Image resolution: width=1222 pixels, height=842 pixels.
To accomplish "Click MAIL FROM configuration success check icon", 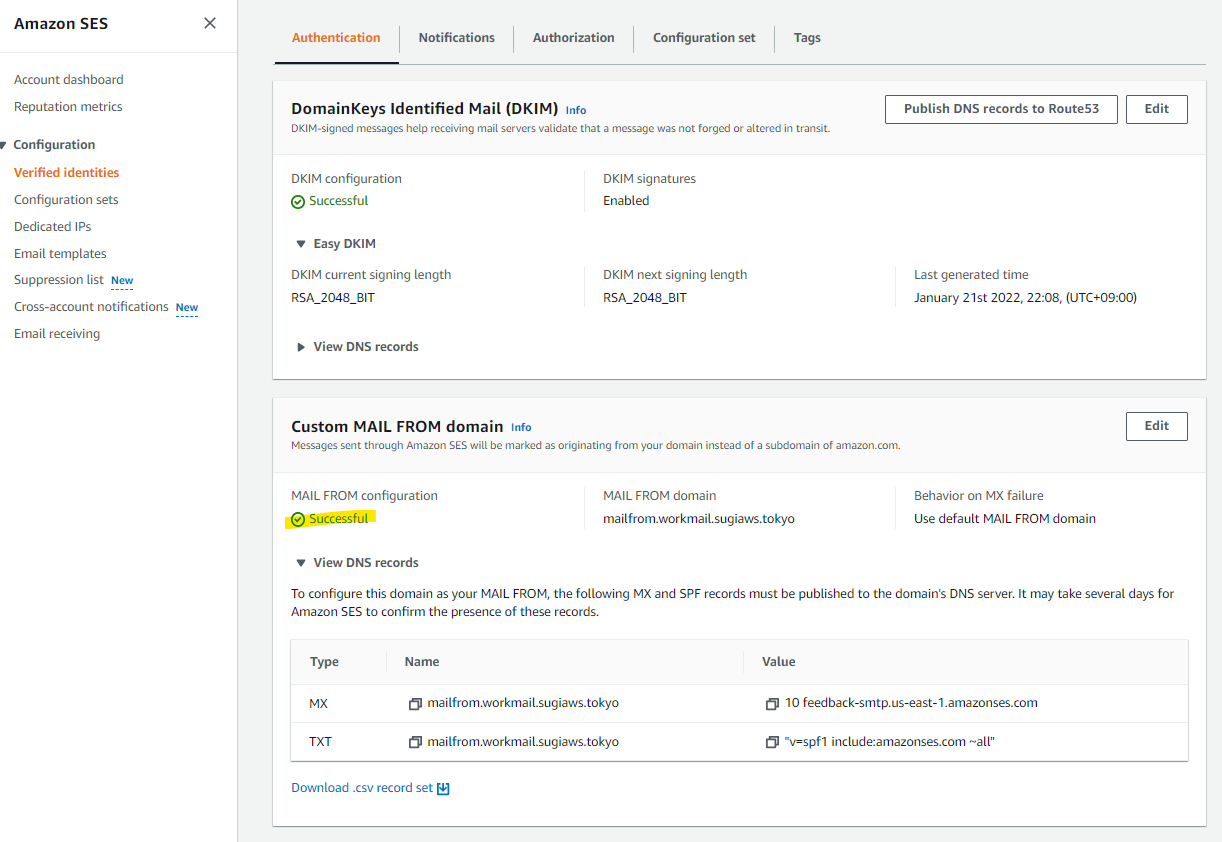I will (x=298, y=519).
